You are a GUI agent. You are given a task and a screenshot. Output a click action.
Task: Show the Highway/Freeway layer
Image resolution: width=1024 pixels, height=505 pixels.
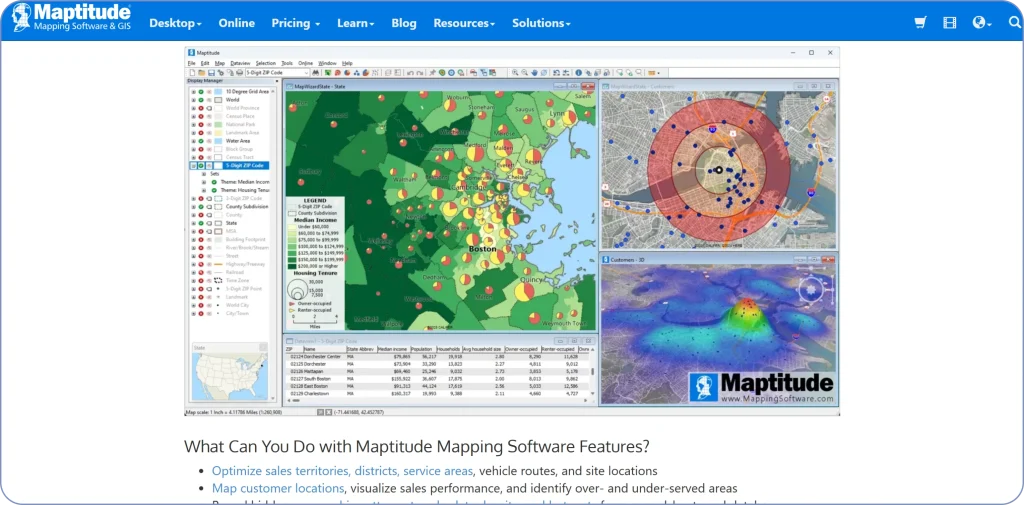[x=202, y=264]
